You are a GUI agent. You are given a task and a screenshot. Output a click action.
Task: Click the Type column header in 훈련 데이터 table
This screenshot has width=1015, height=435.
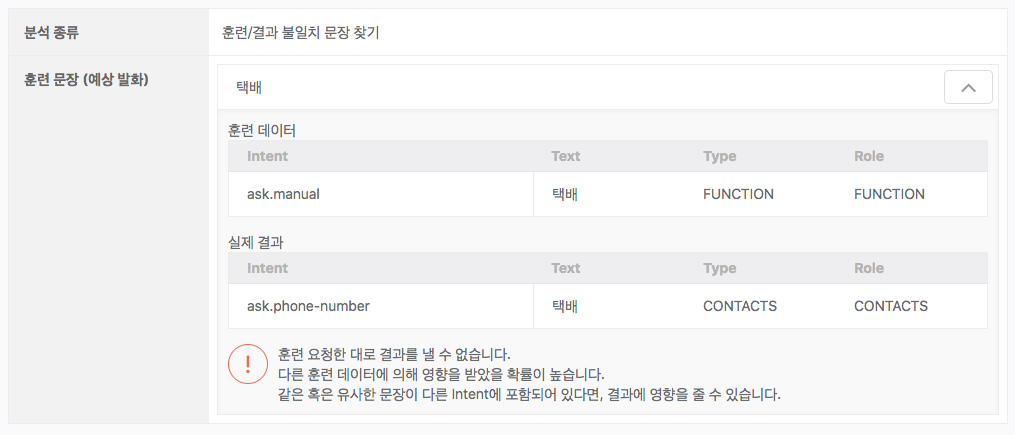click(x=719, y=156)
